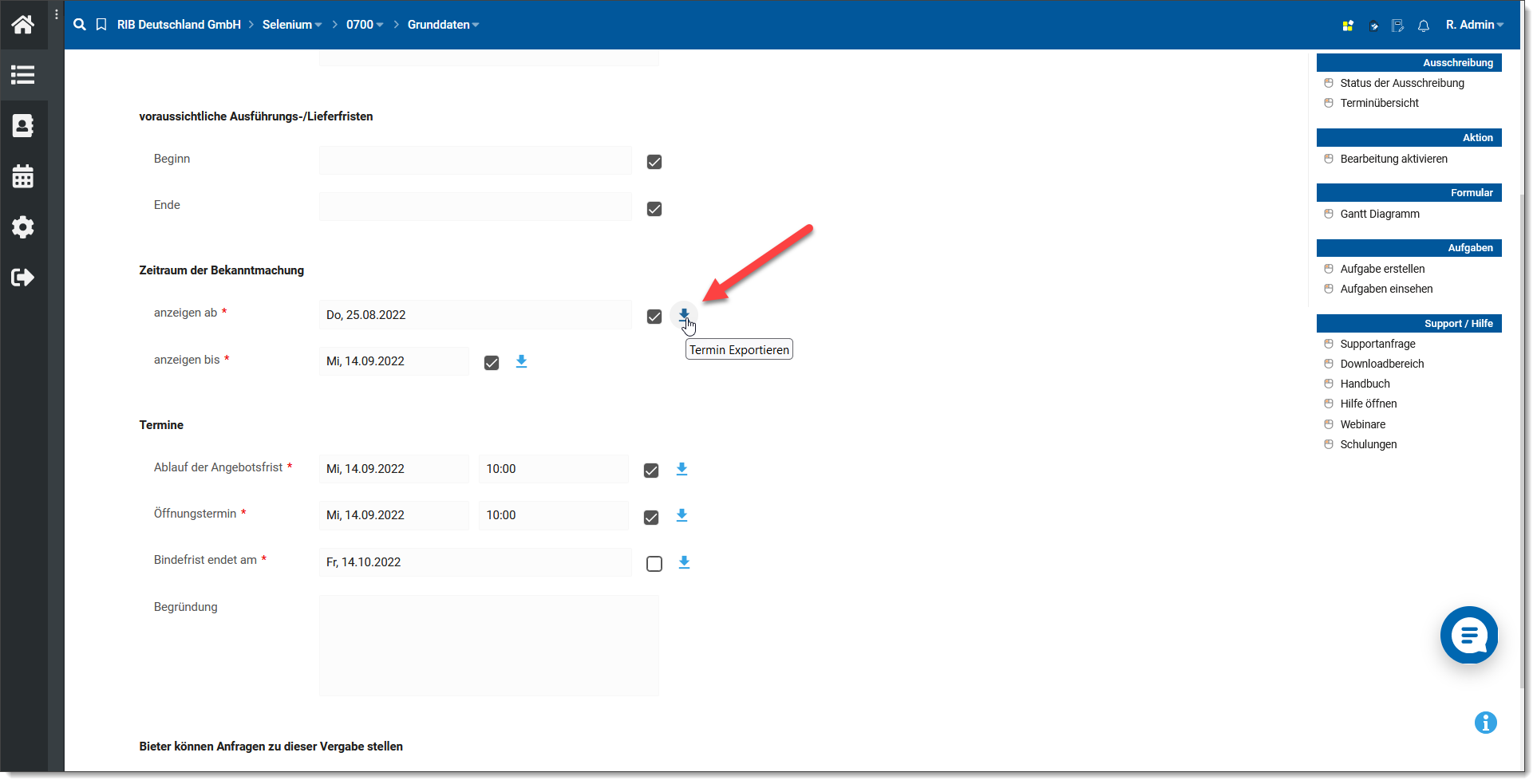
Task: Click Hilfe öffnen
Action: (1368, 404)
